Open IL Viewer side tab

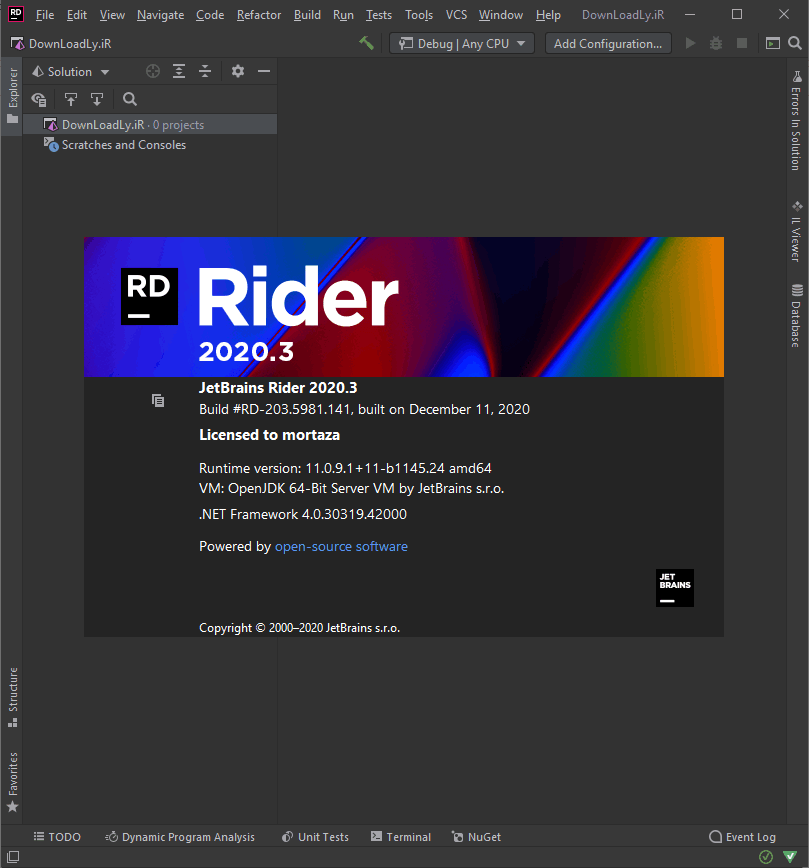tap(796, 231)
